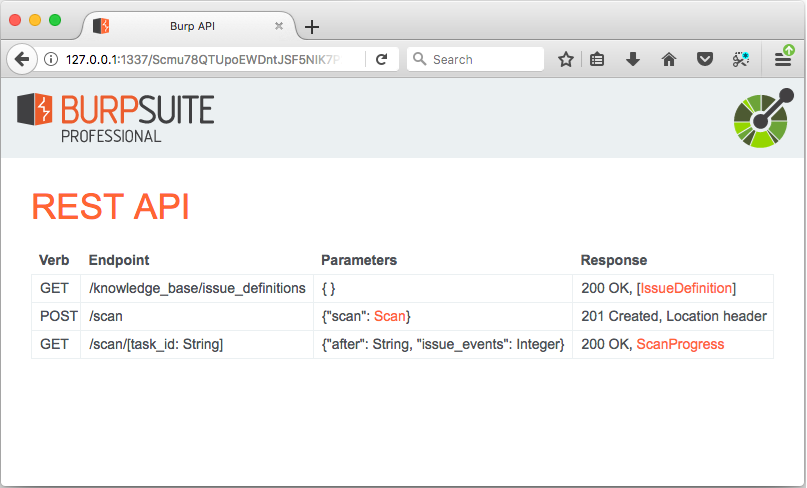This screenshot has height=488, width=807.
Task: Go back with the browser back arrow
Action: point(22,60)
